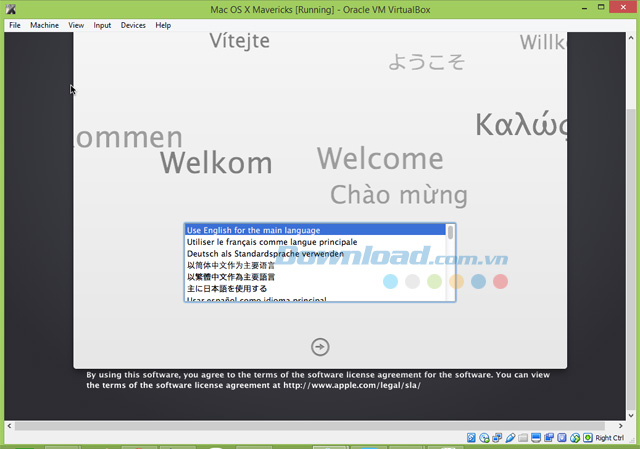Click the gray shared folders status icon
Viewport: 640px width, 449px height.
523,438
